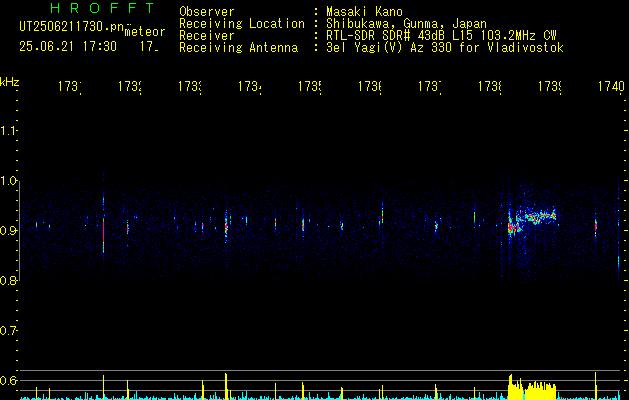629x400 pixels.
Task: Click the 0.9 kHz frequency label
Action: click(x=8, y=231)
